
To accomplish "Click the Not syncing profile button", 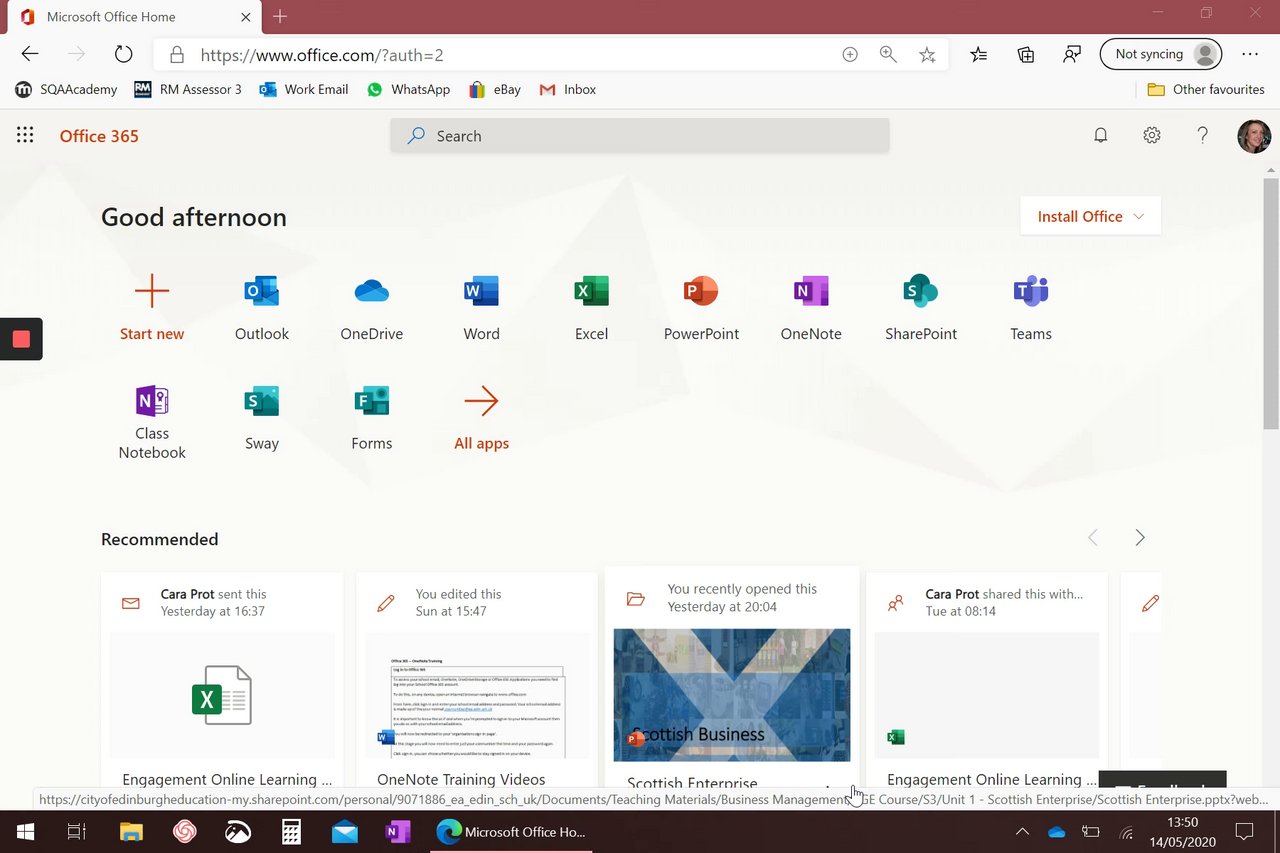I will [x=1161, y=54].
